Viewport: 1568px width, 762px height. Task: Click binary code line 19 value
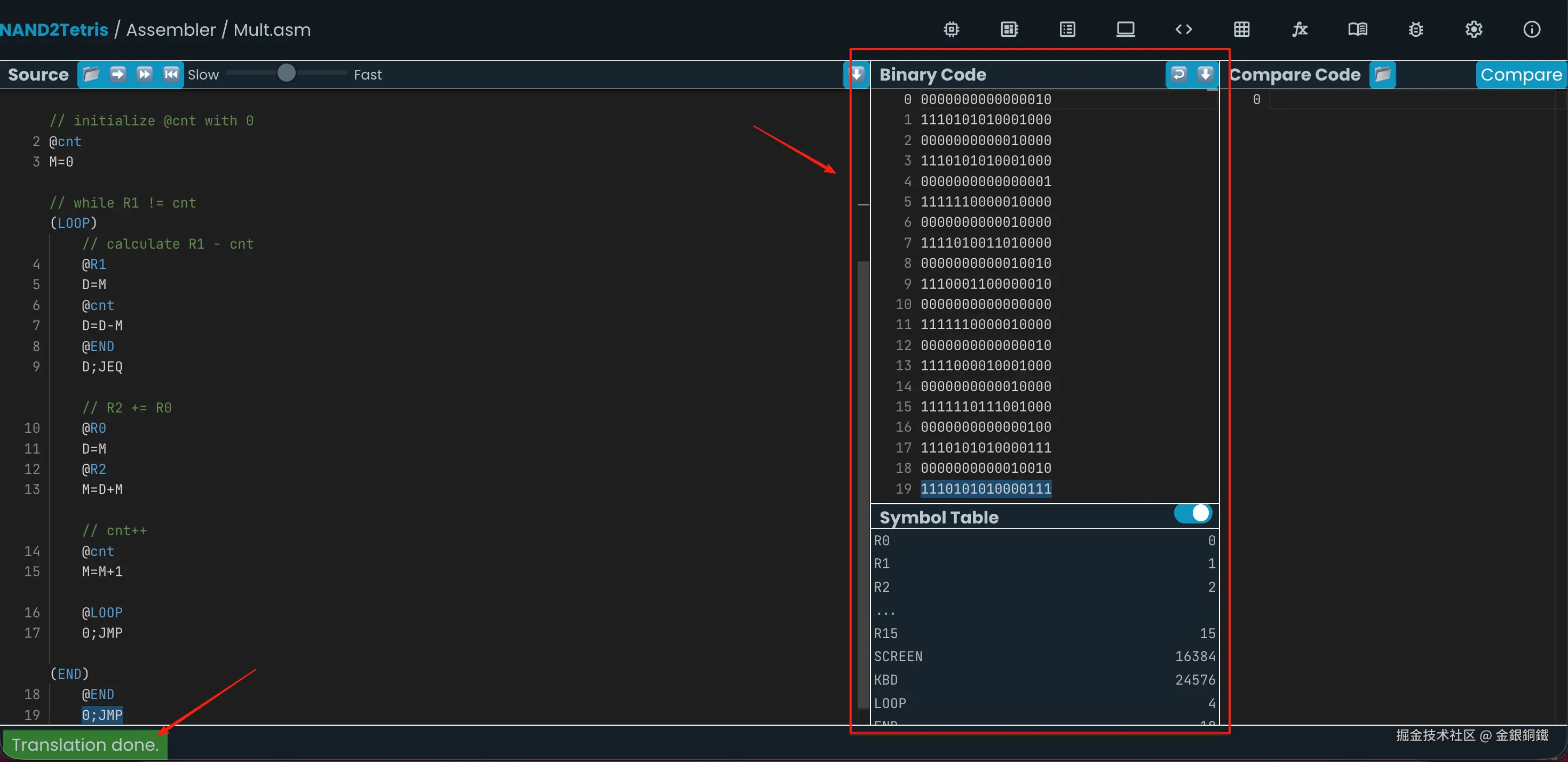[986, 488]
